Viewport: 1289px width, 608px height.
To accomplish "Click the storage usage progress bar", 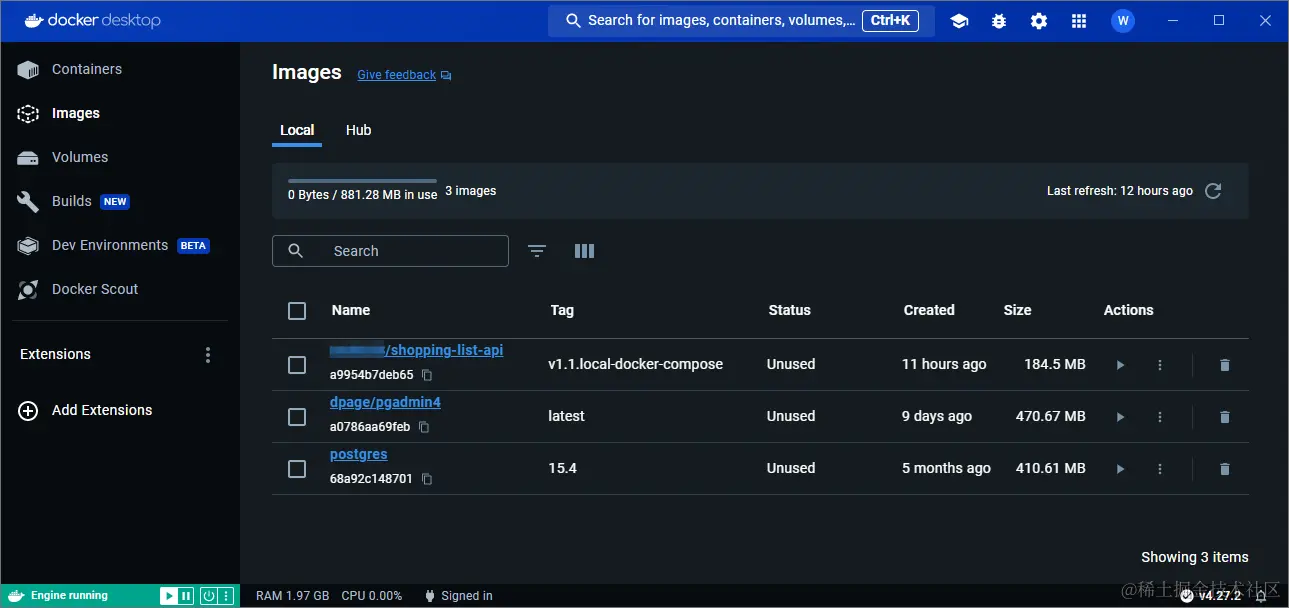I will coord(362,178).
